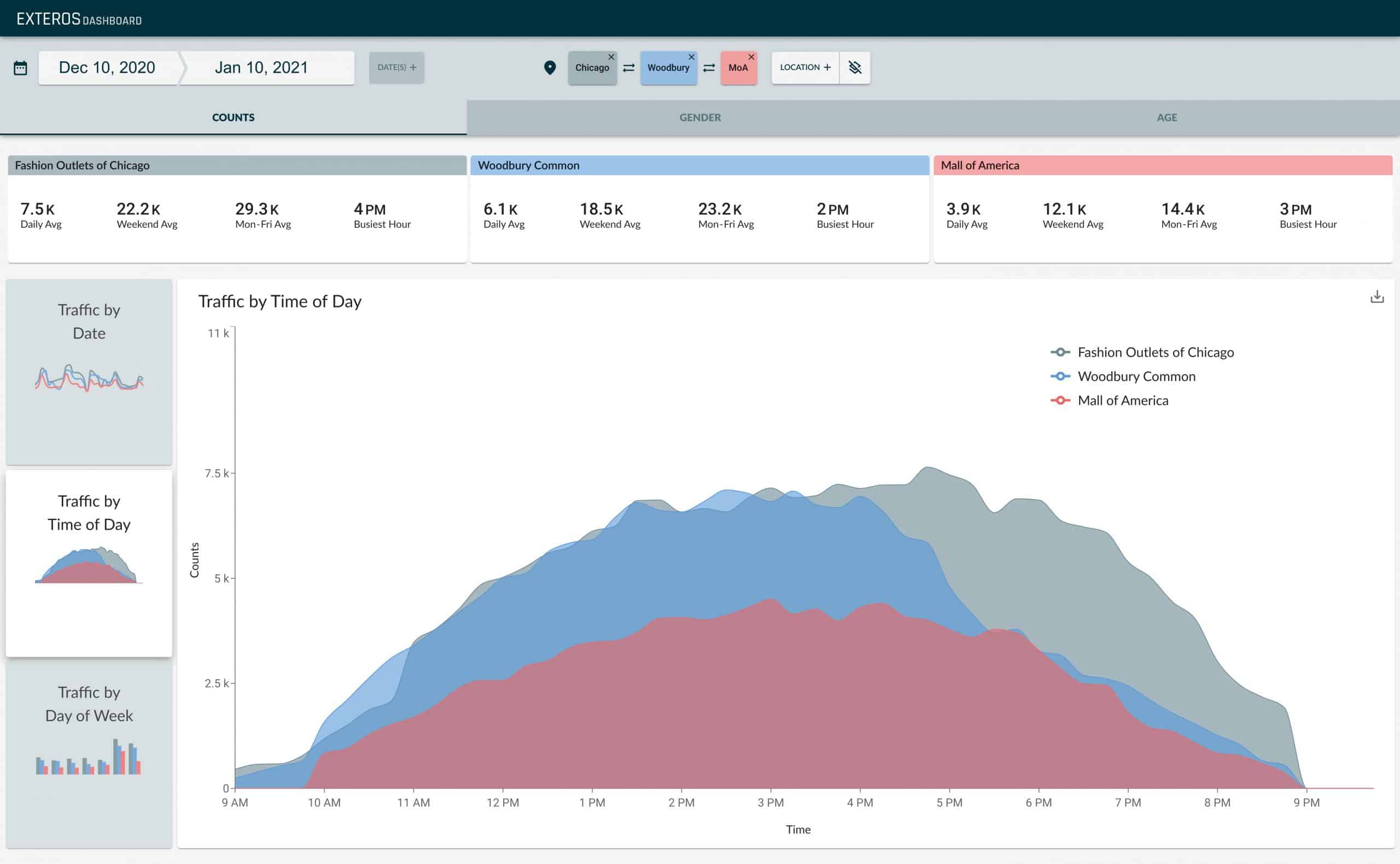Add another date range with DATE(S) +
Viewport: 1400px width, 864px height.
[x=397, y=68]
